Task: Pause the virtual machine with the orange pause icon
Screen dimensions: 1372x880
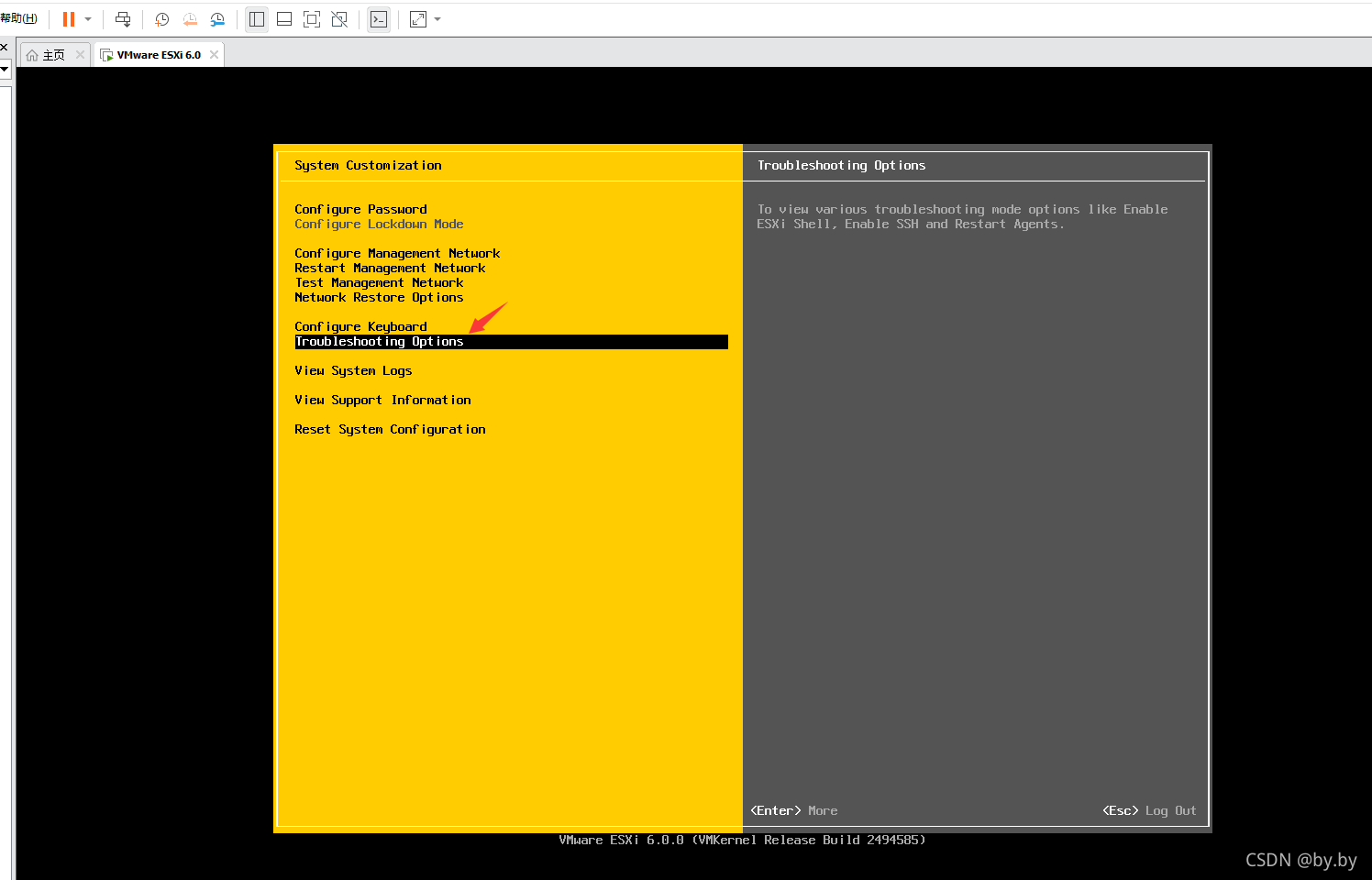Action: [69, 19]
